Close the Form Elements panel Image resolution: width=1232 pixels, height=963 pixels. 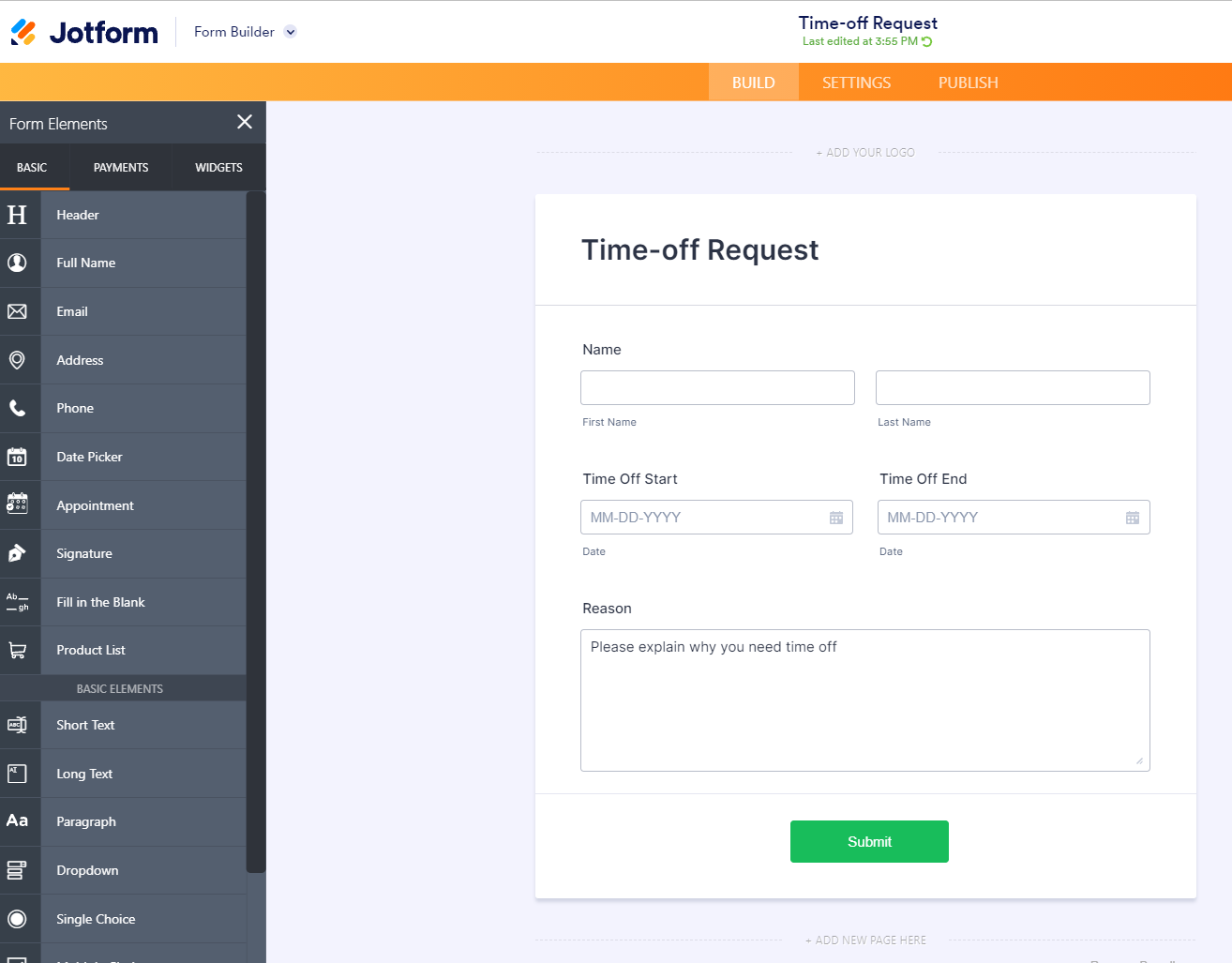pyautogui.click(x=244, y=122)
